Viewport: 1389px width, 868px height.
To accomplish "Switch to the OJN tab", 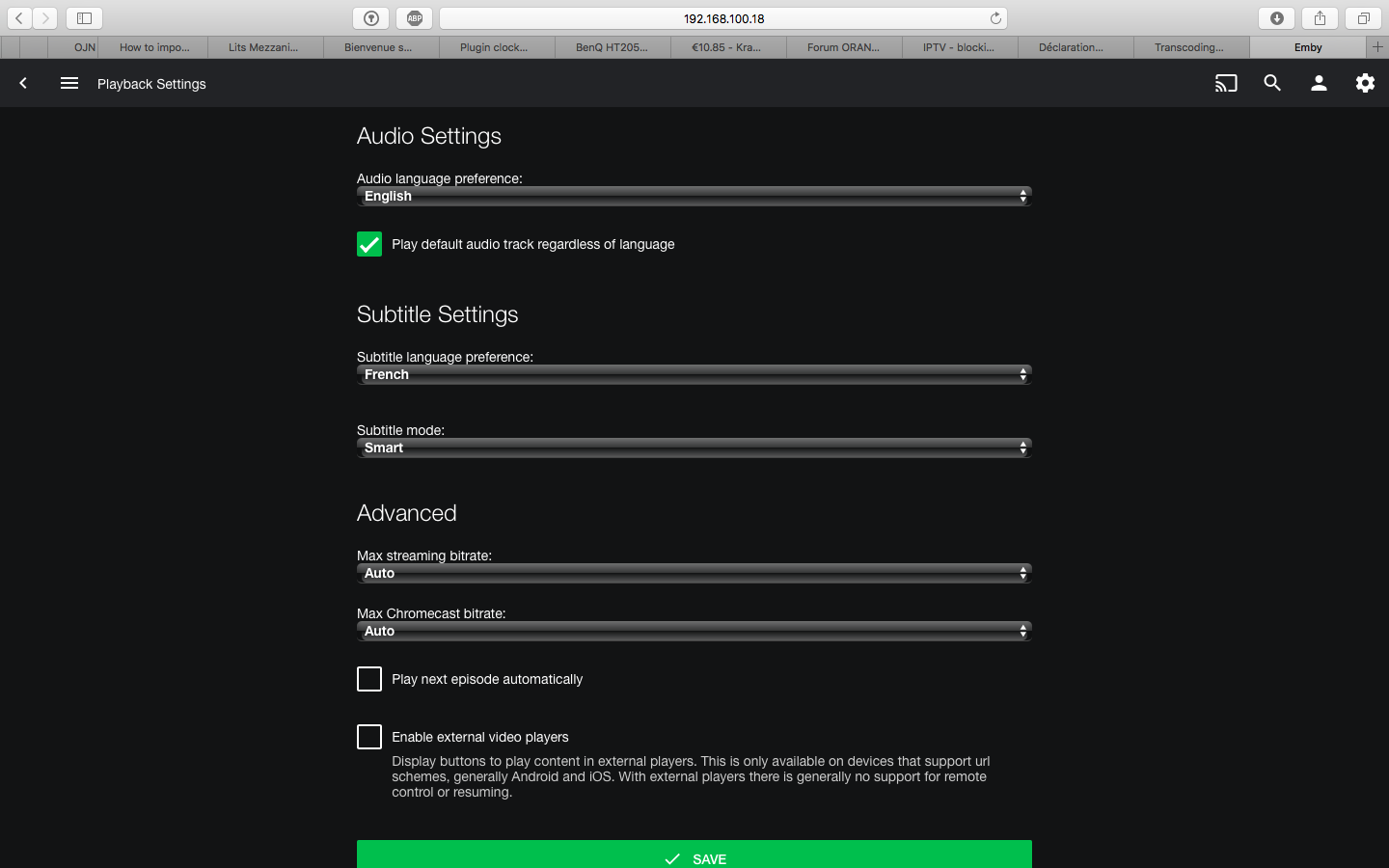I will (73, 47).
